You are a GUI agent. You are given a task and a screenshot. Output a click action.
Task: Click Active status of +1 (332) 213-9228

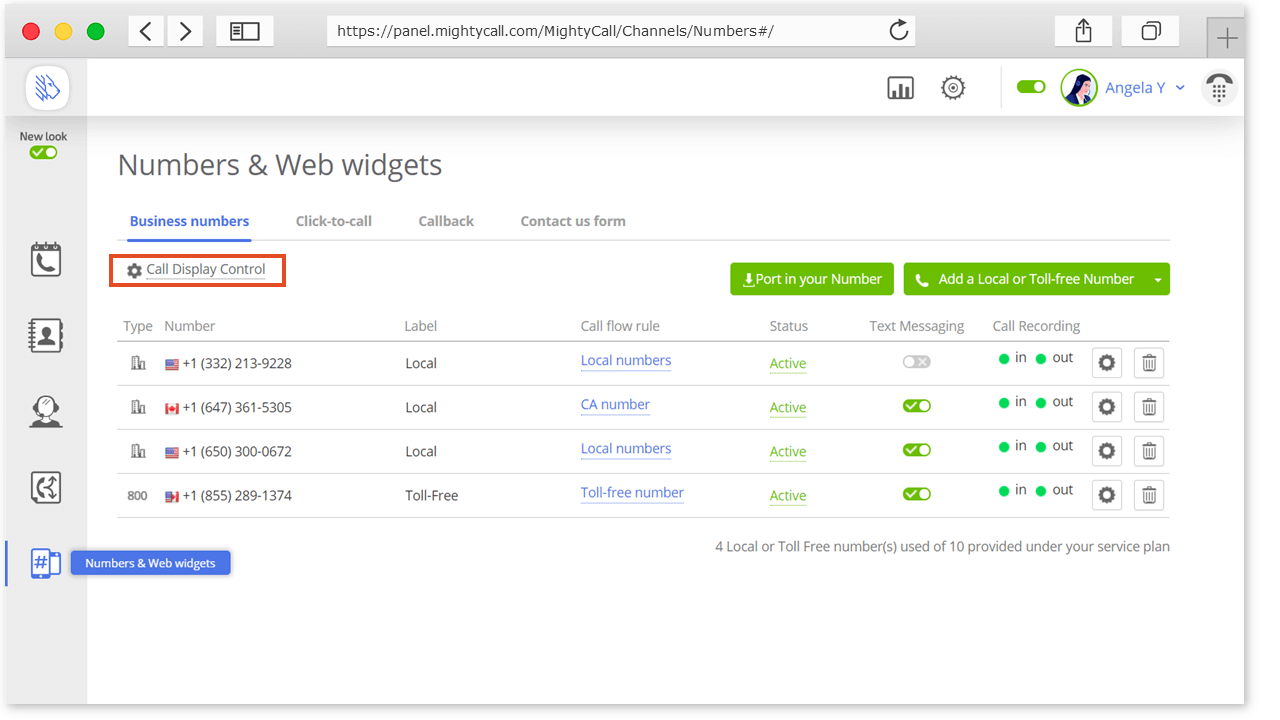(788, 364)
